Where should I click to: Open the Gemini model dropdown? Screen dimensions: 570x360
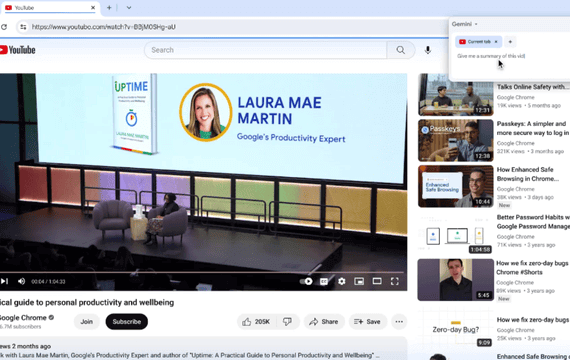coord(465,24)
